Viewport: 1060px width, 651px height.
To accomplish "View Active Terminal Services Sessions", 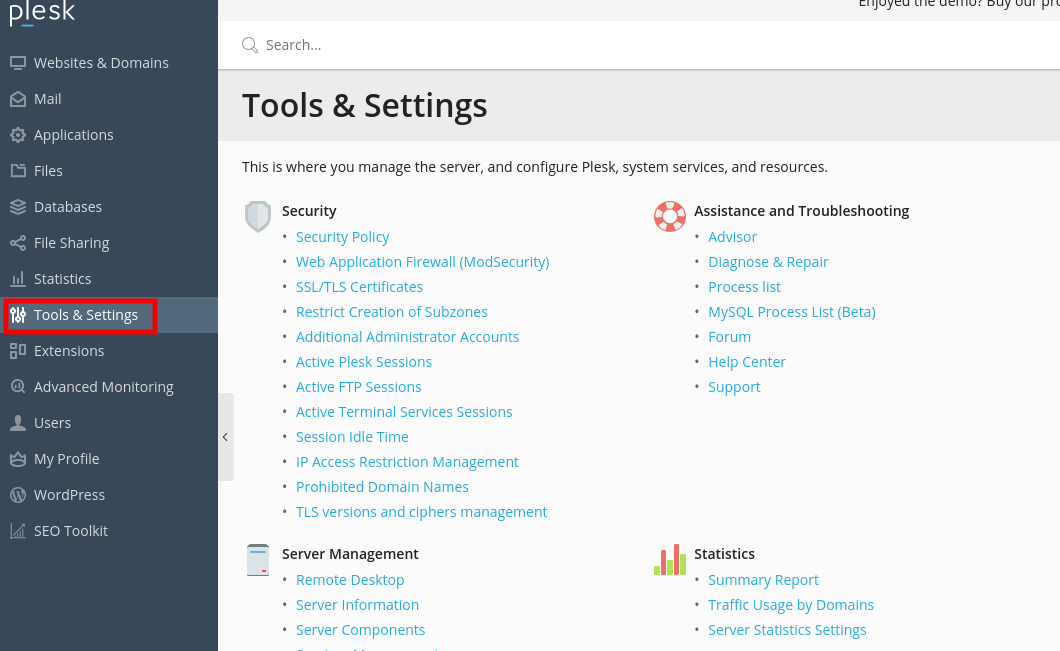I will click(x=404, y=412).
